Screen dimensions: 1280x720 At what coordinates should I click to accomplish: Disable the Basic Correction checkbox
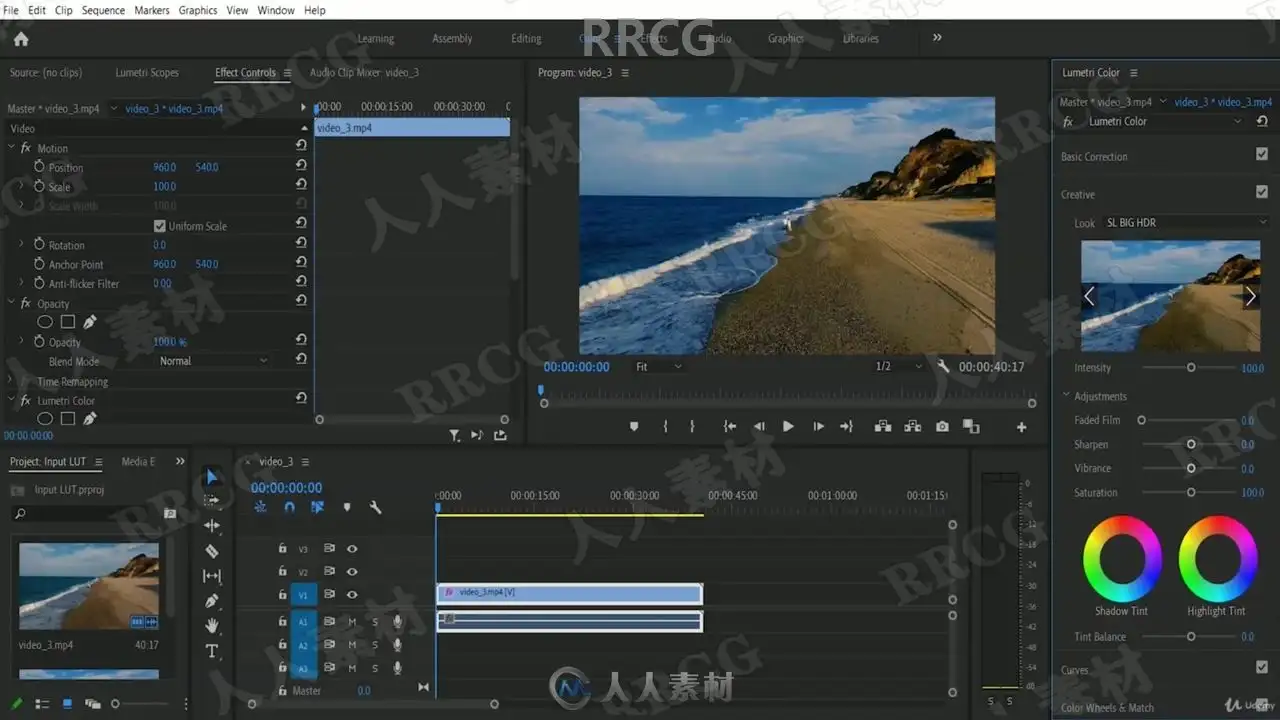click(1261, 155)
